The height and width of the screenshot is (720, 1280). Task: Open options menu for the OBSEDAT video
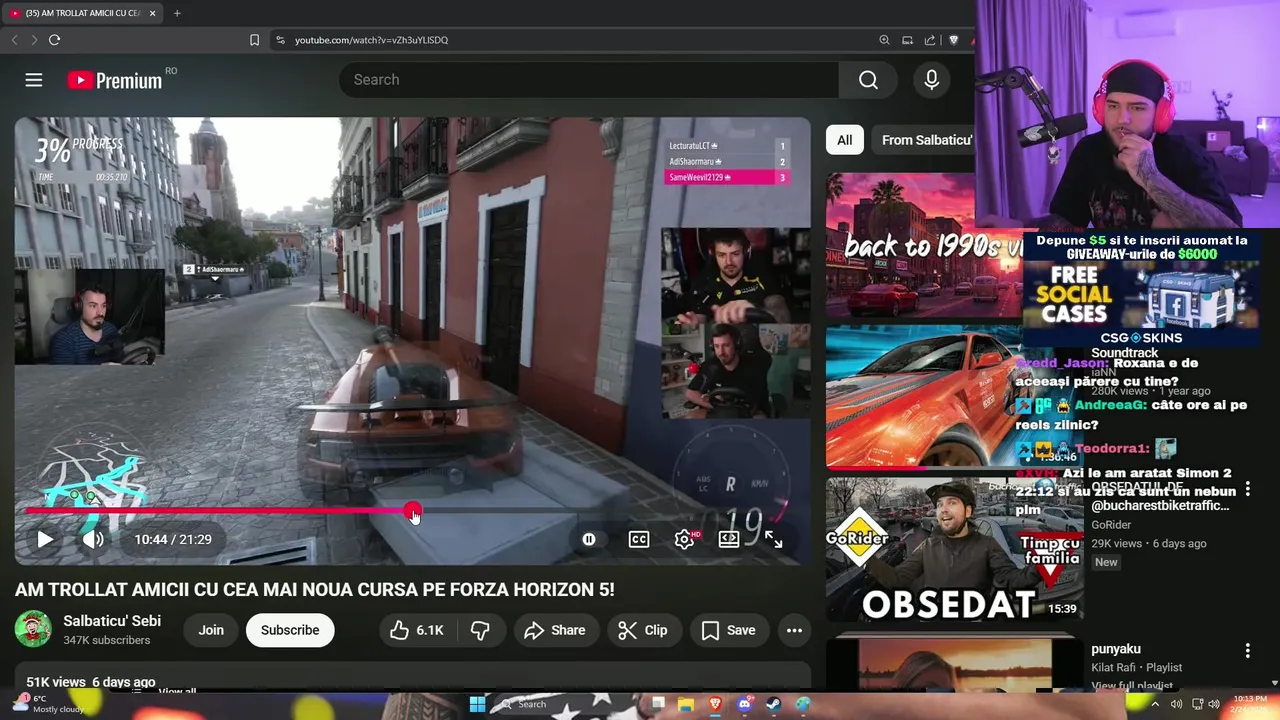[1247, 490]
